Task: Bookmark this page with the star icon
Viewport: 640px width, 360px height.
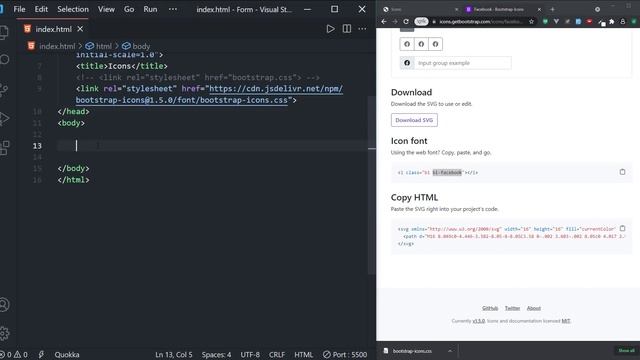Action: coord(531,22)
